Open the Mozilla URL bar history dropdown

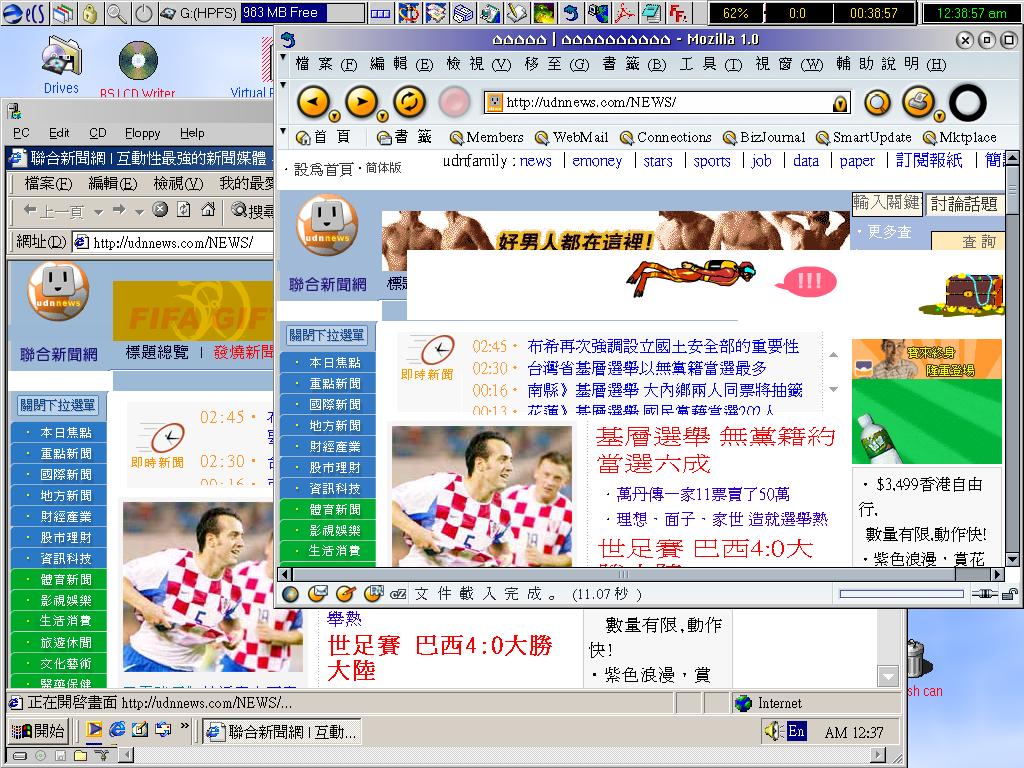coord(840,103)
